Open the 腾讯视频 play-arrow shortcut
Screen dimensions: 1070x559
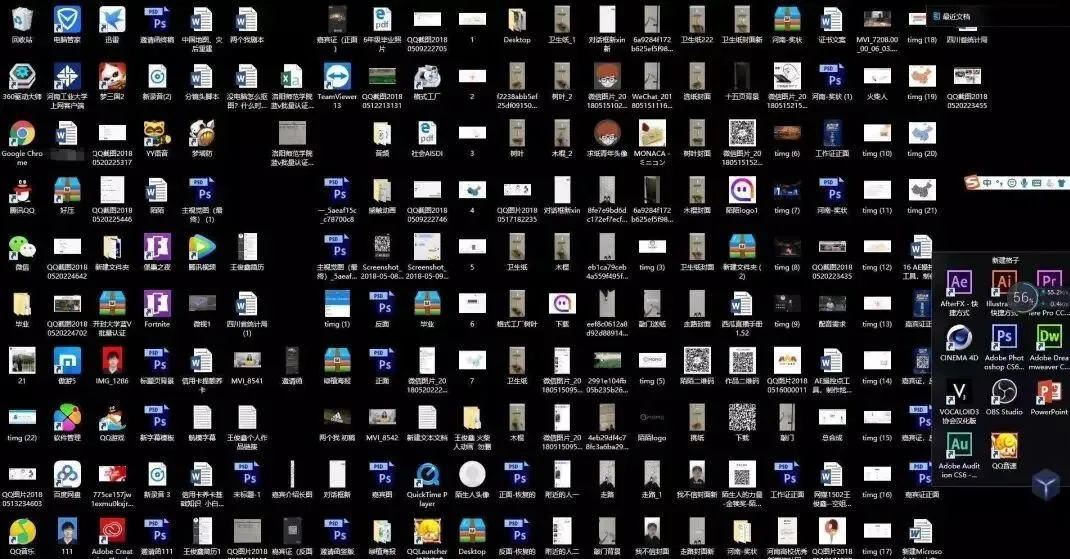202,247
